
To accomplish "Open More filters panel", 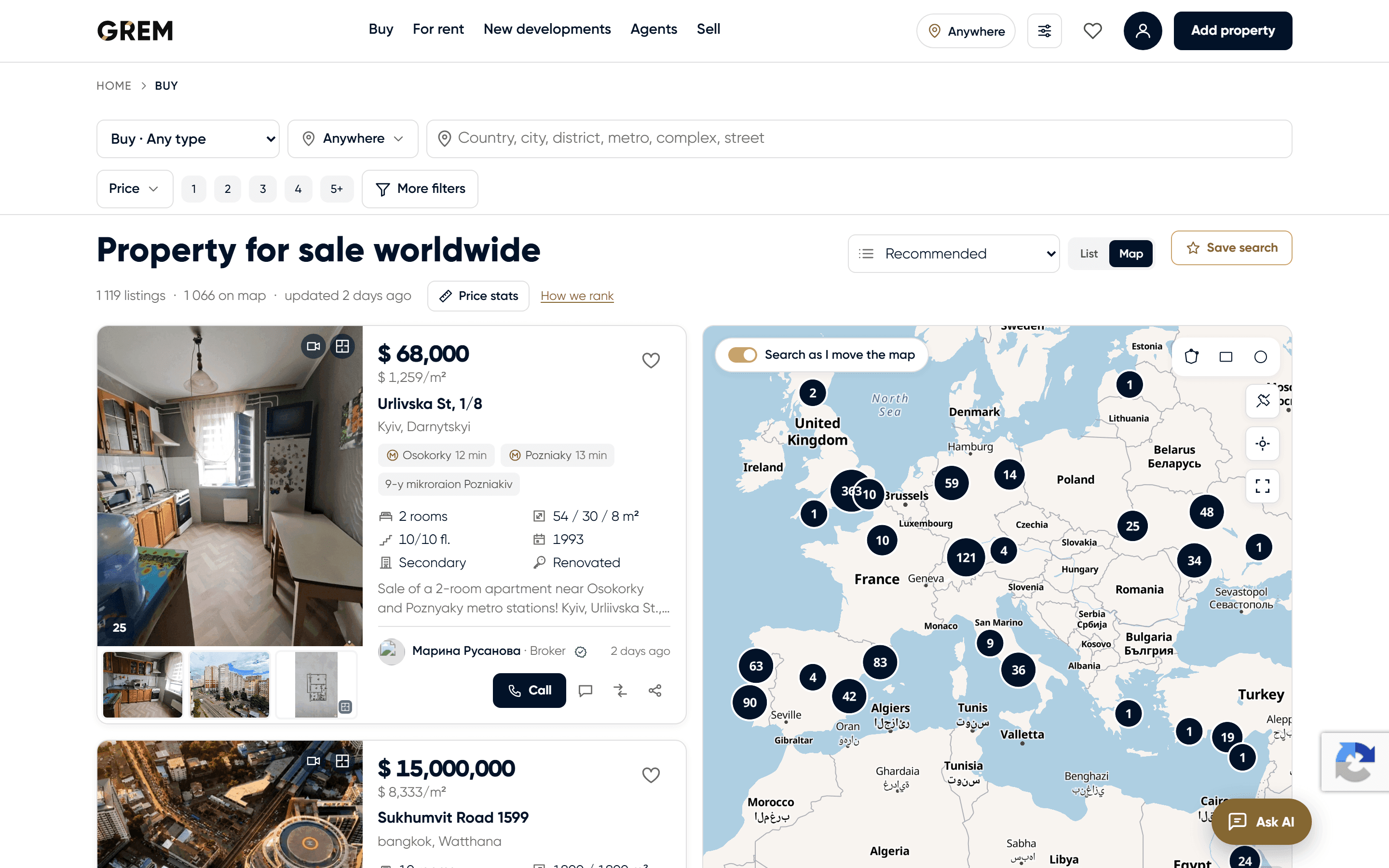I will 420,189.
